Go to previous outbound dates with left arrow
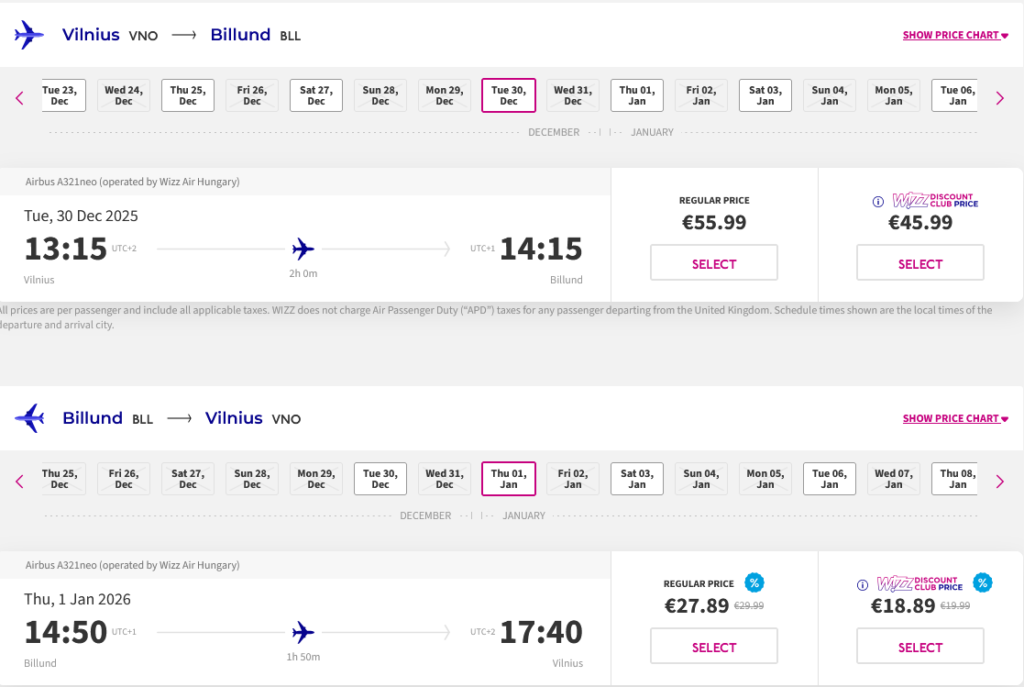This screenshot has width=1024, height=687. [19, 98]
